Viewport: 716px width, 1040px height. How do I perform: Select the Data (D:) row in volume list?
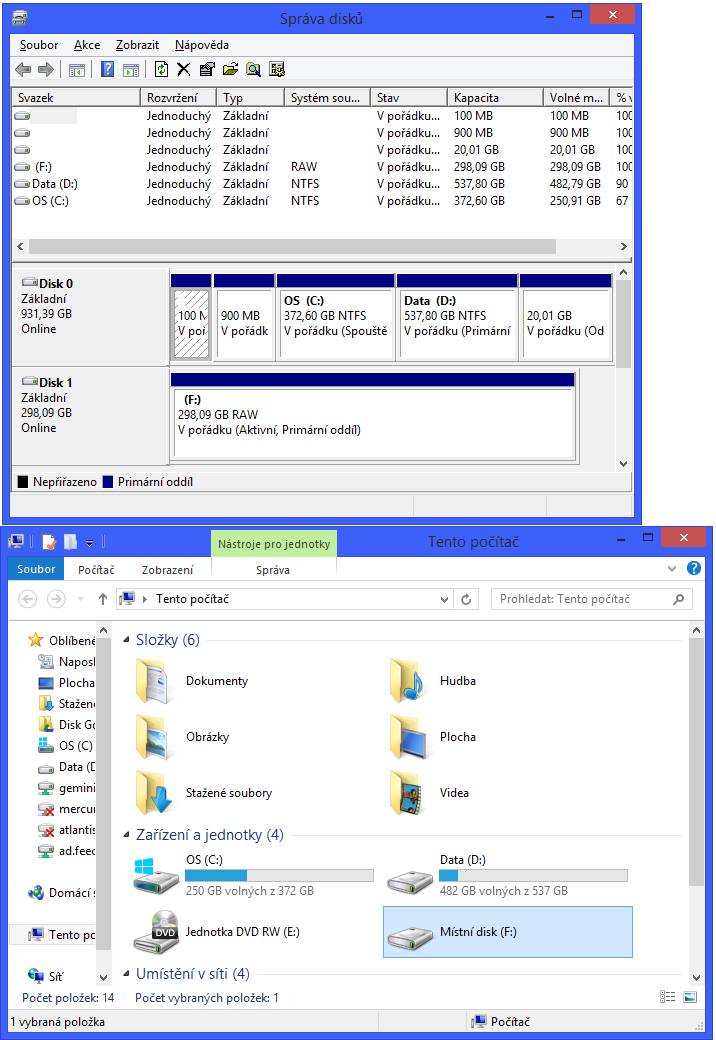click(x=322, y=184)
